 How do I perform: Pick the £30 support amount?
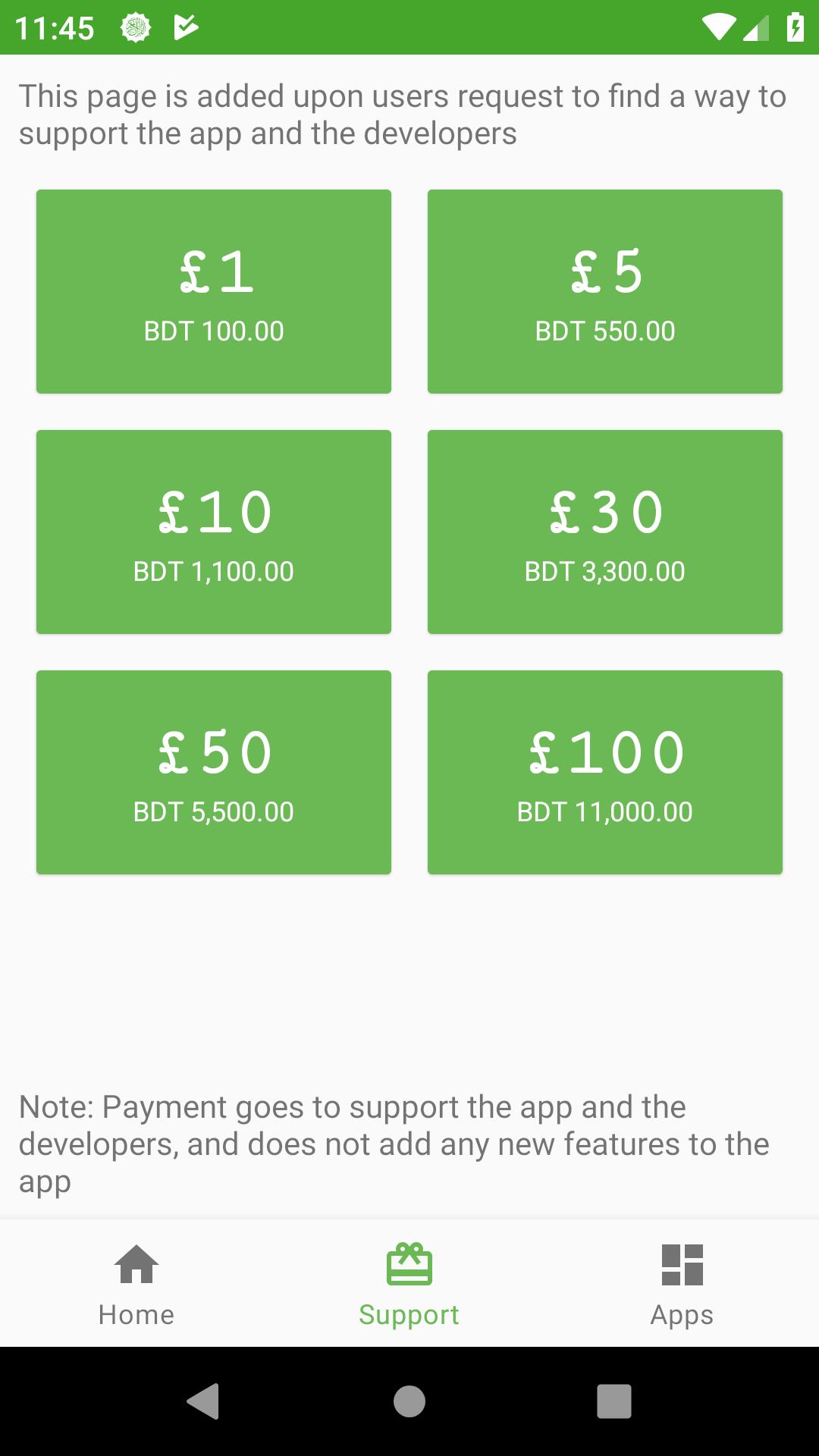(605, 532)
